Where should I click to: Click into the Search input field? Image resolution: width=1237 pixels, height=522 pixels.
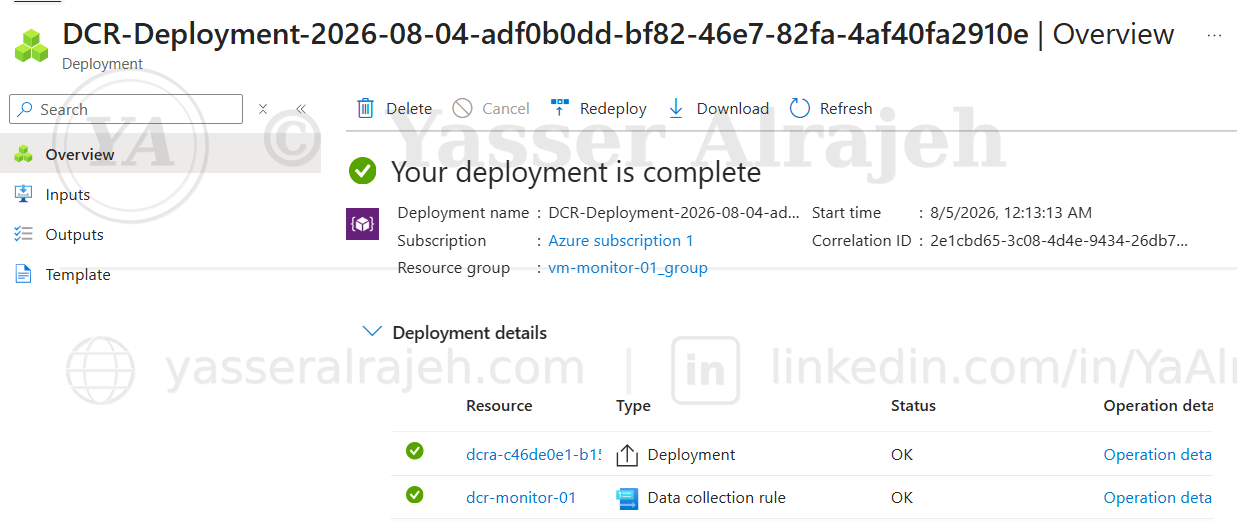click(x=126, y=109)
